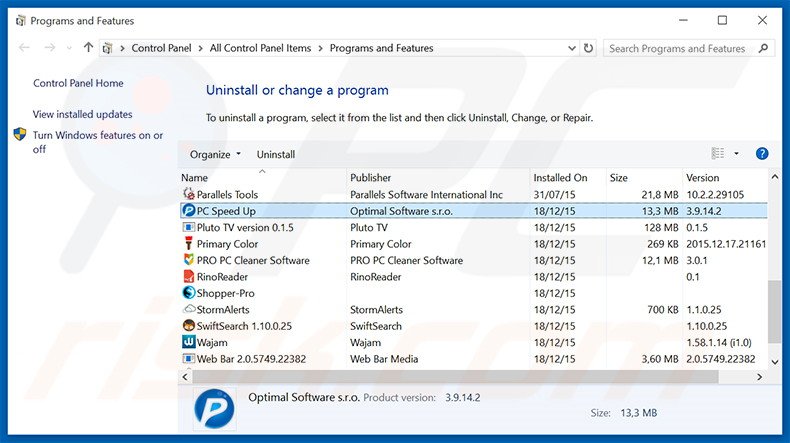Go back with the back arrow

[24, 47]
